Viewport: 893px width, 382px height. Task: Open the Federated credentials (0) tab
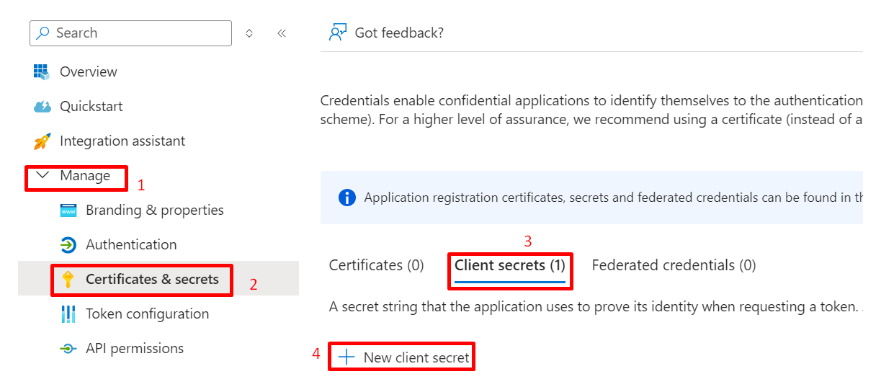coord(674,265)
